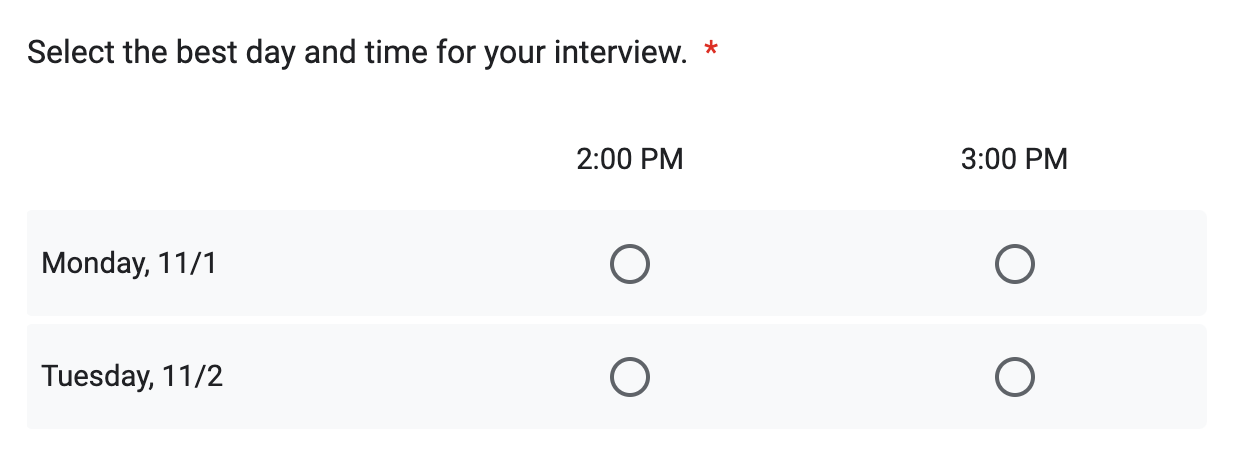Click the red required asterisk
The width and height of the screenshot is (1242, 476).
711,51
